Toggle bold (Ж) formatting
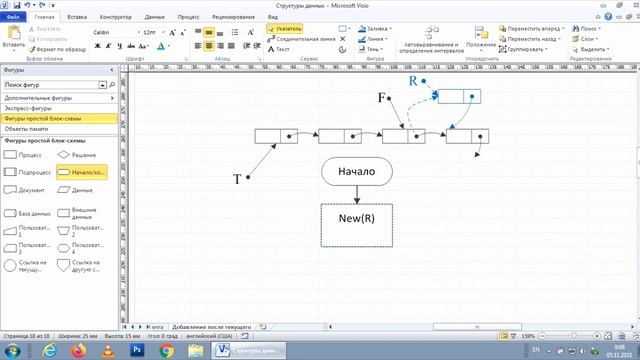Image resolution: width=640 pixels, height=360 pixels. click(98, 46)
